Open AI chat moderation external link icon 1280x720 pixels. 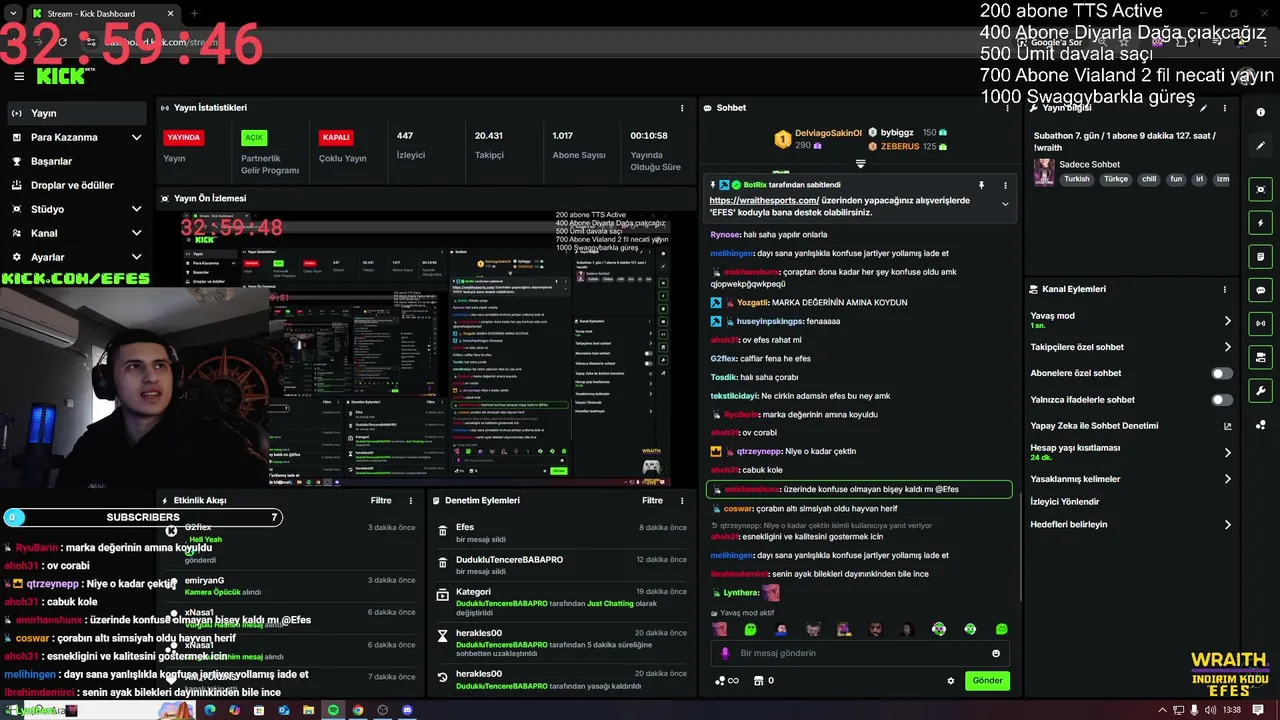[x=1228, y=426]
